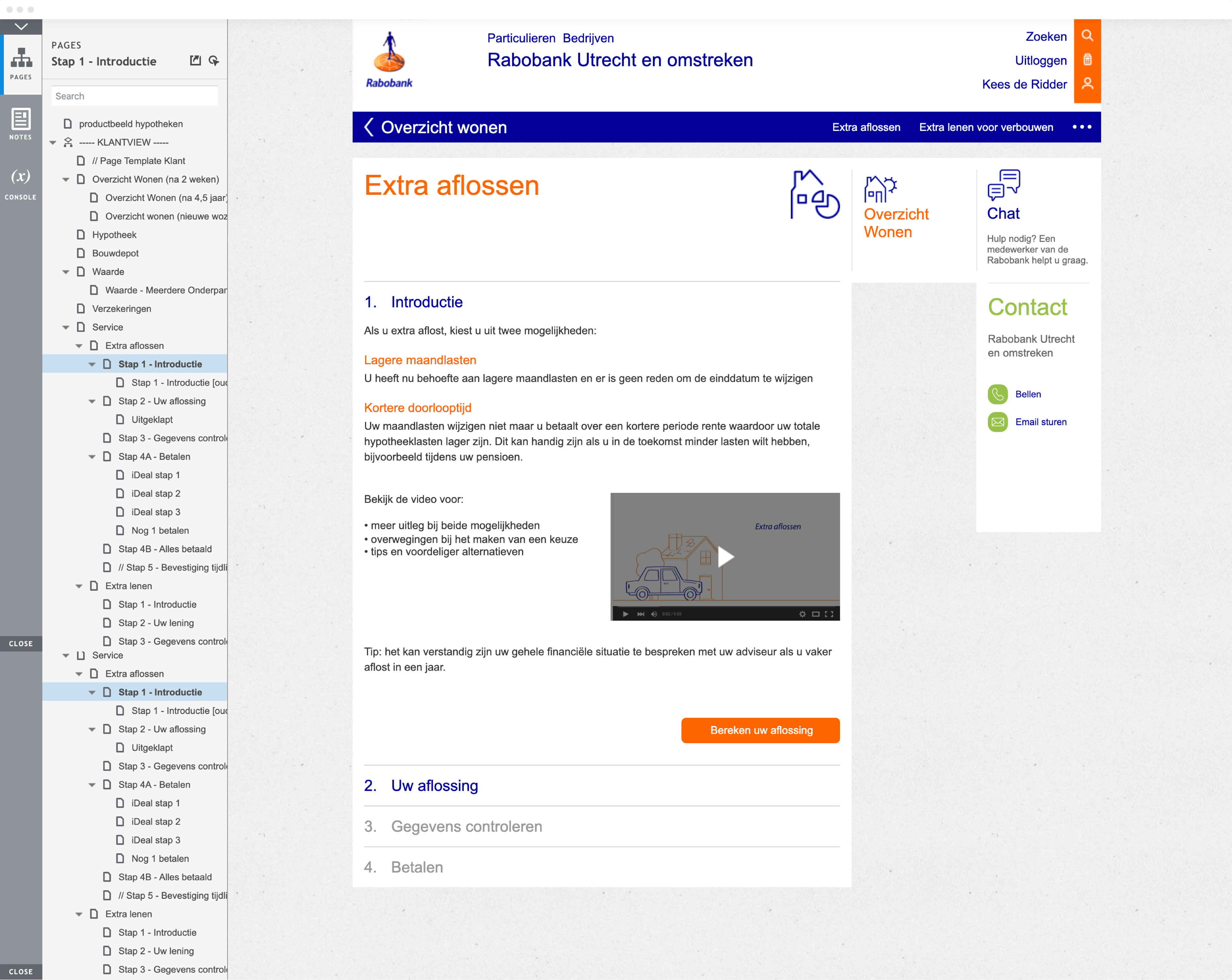Viewport: 1232px width, 980px height.
Task: Click the green Bellen phone icon
Action: [997, 394]
